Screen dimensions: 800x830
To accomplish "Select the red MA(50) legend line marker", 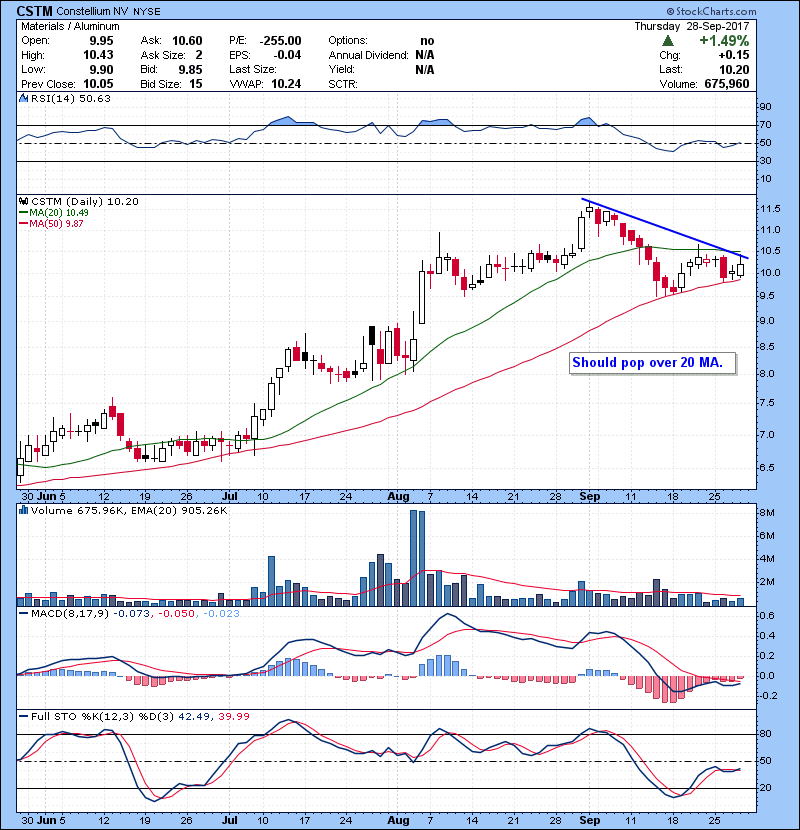I will (x=23, y=224).
